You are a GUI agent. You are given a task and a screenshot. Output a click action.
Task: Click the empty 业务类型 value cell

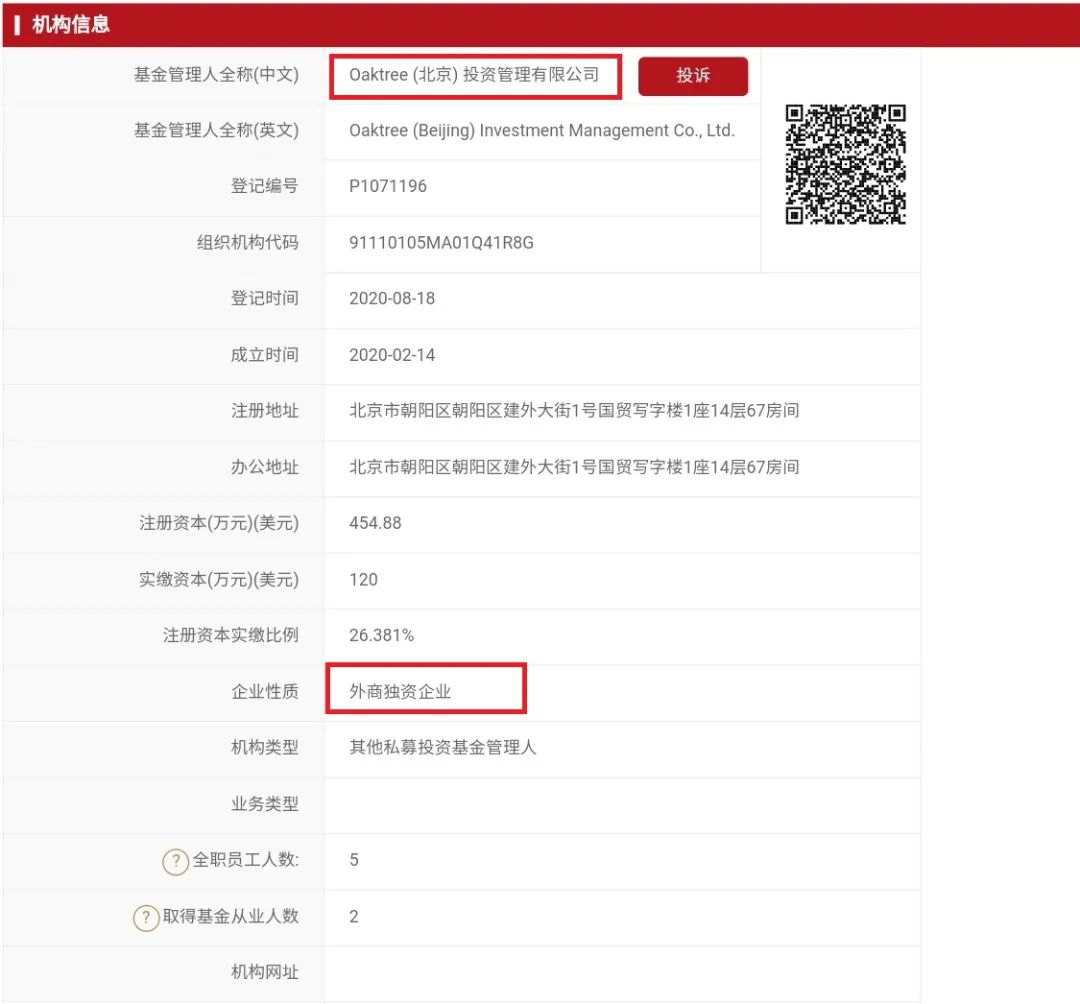(x=620, y=805)
